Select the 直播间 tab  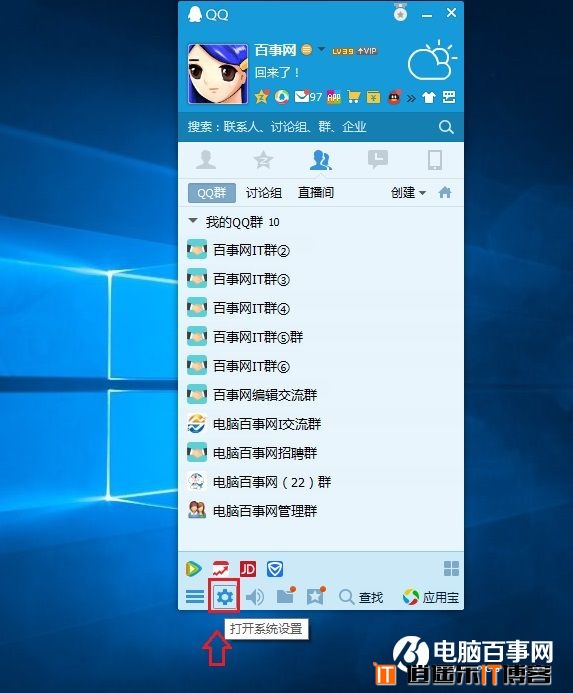pyautogui.click(x=316, y=193)
